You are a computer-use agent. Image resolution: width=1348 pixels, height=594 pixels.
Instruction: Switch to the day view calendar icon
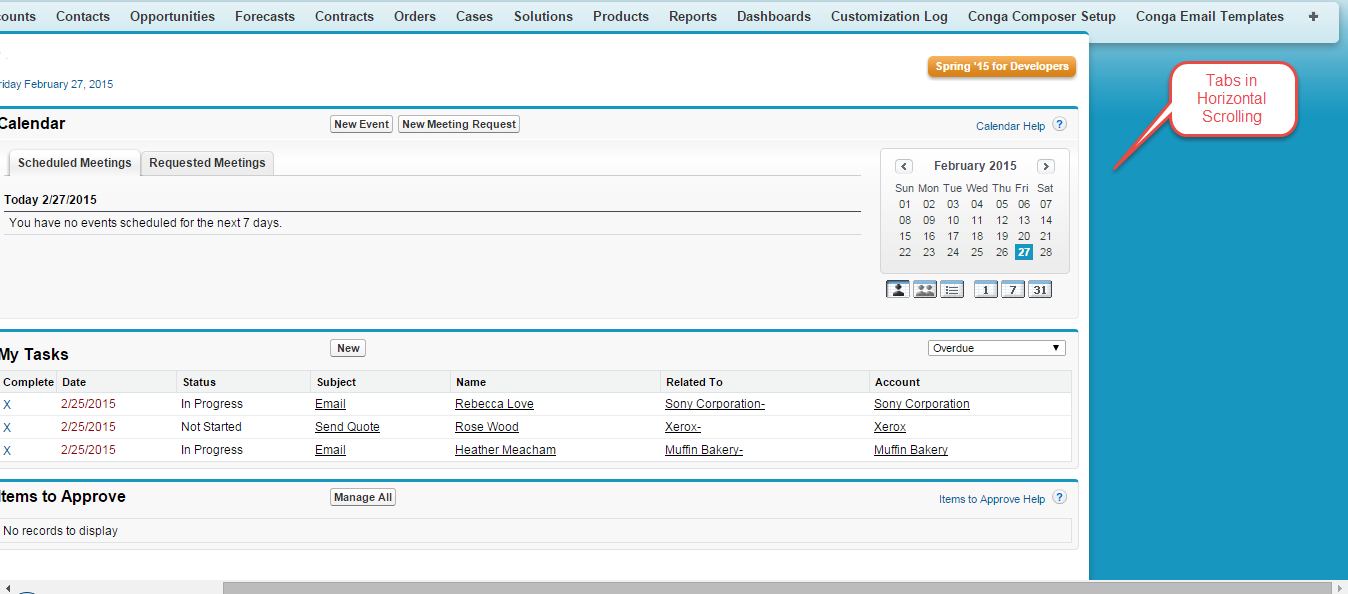986,290
